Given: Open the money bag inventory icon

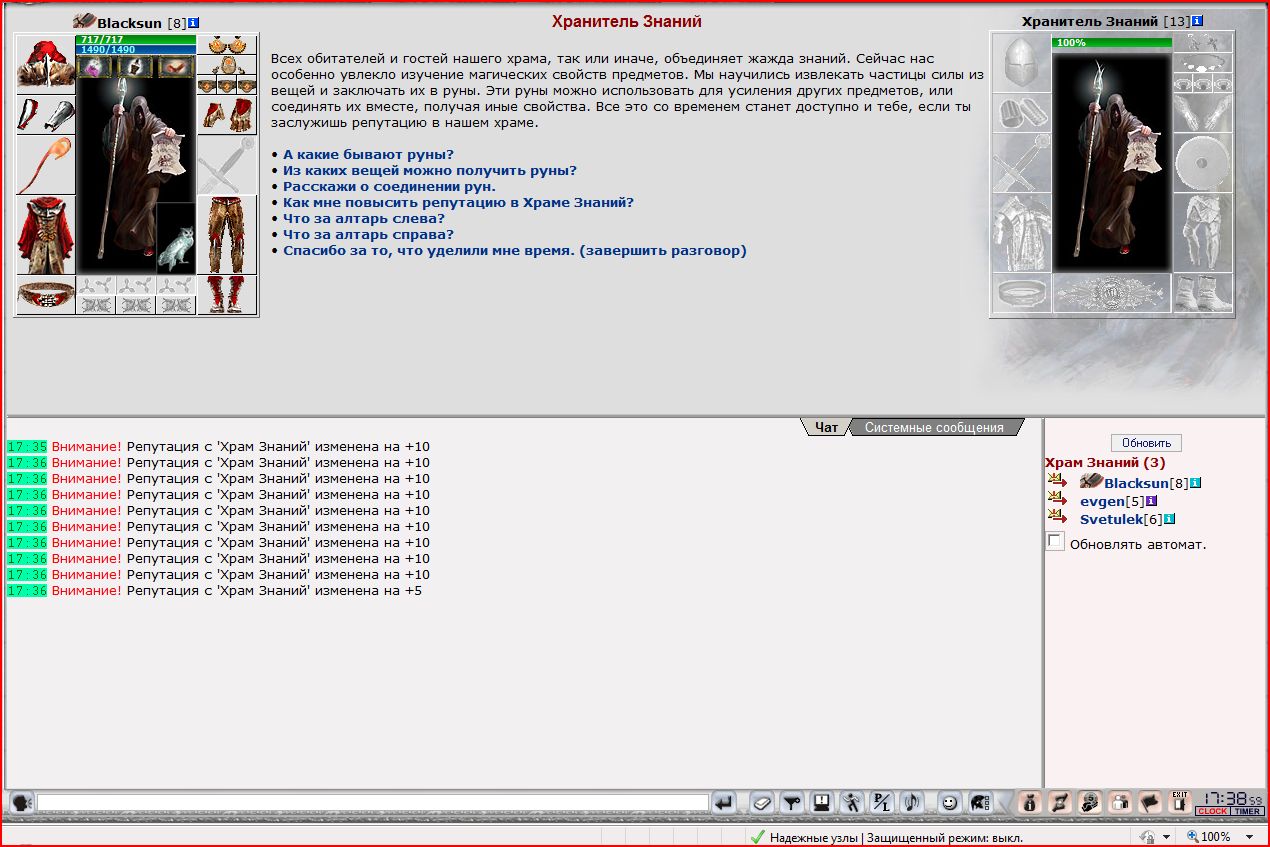Looking at the screenshot, I should (x=1030, y=802).
